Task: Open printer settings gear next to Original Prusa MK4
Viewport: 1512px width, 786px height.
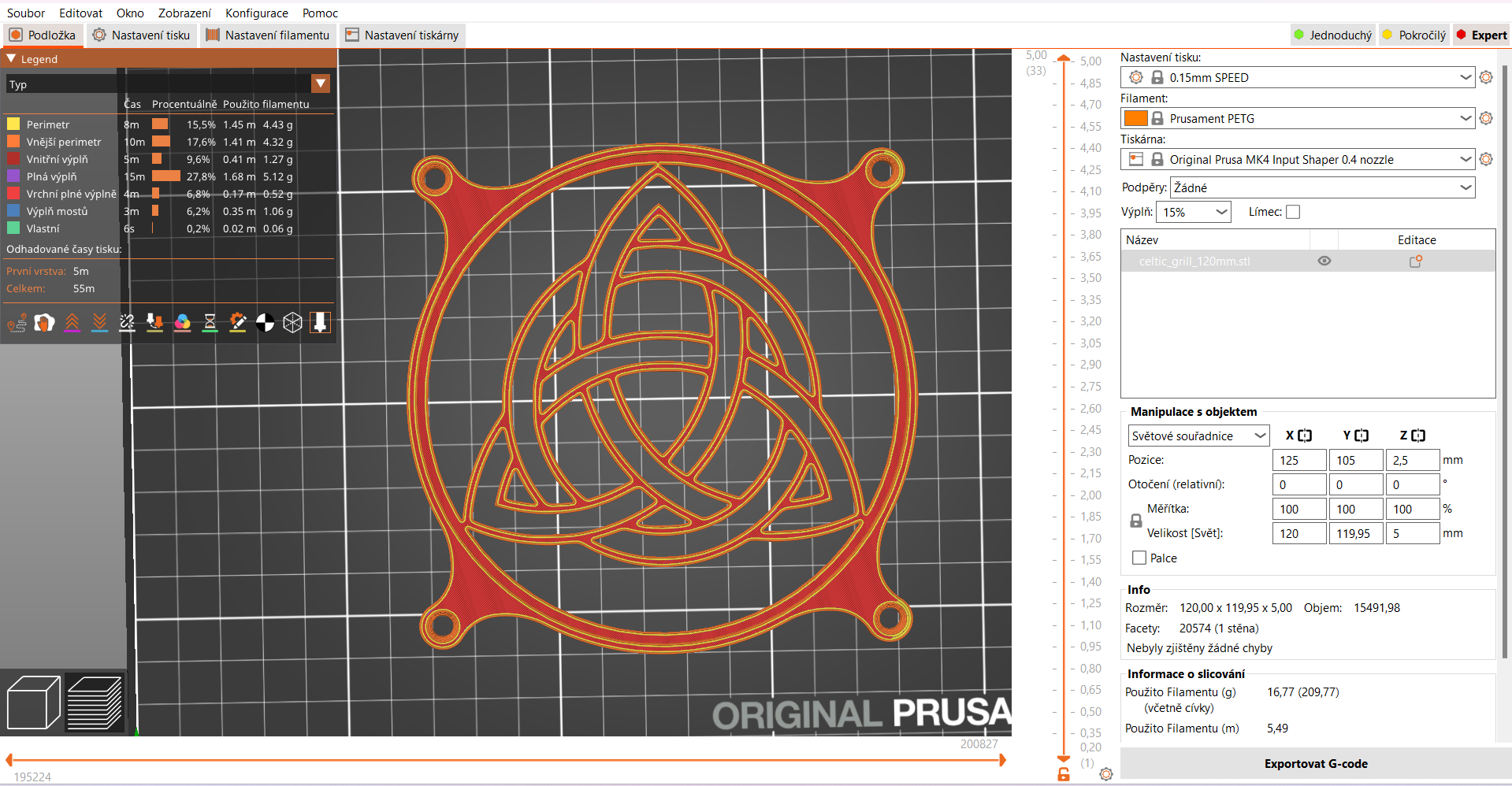Action: 1486,159
